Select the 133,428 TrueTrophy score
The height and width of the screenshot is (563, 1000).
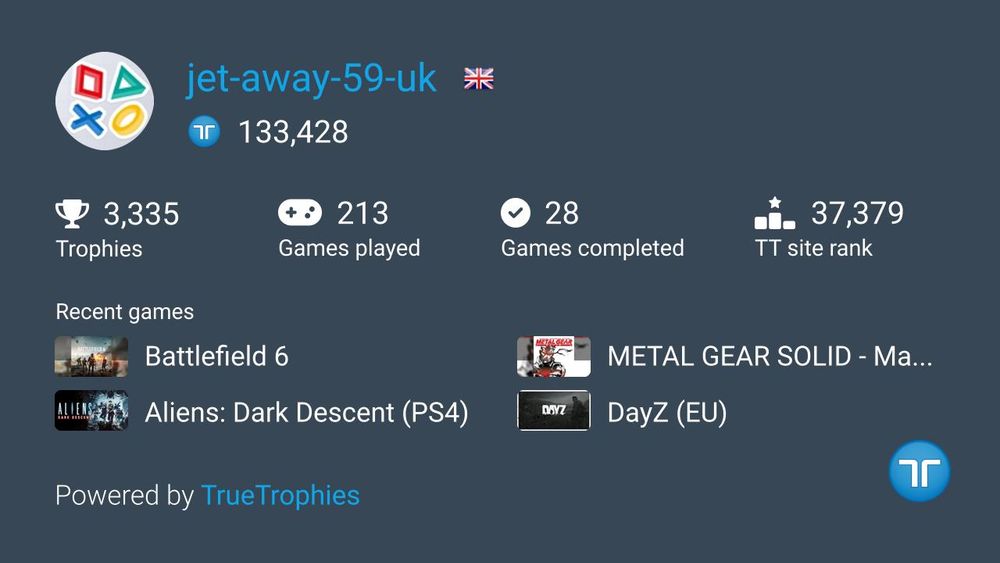tap(293, 133)
